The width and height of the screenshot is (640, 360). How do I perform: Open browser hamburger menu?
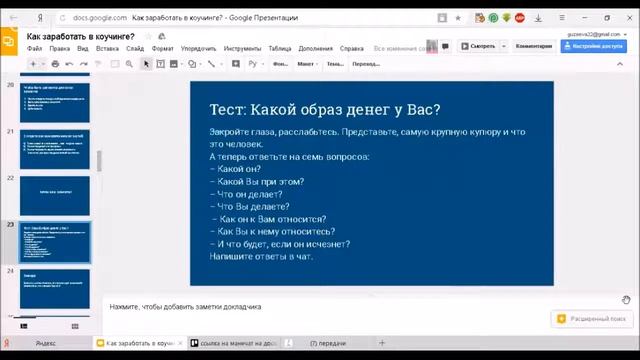(x=562, y=18)
